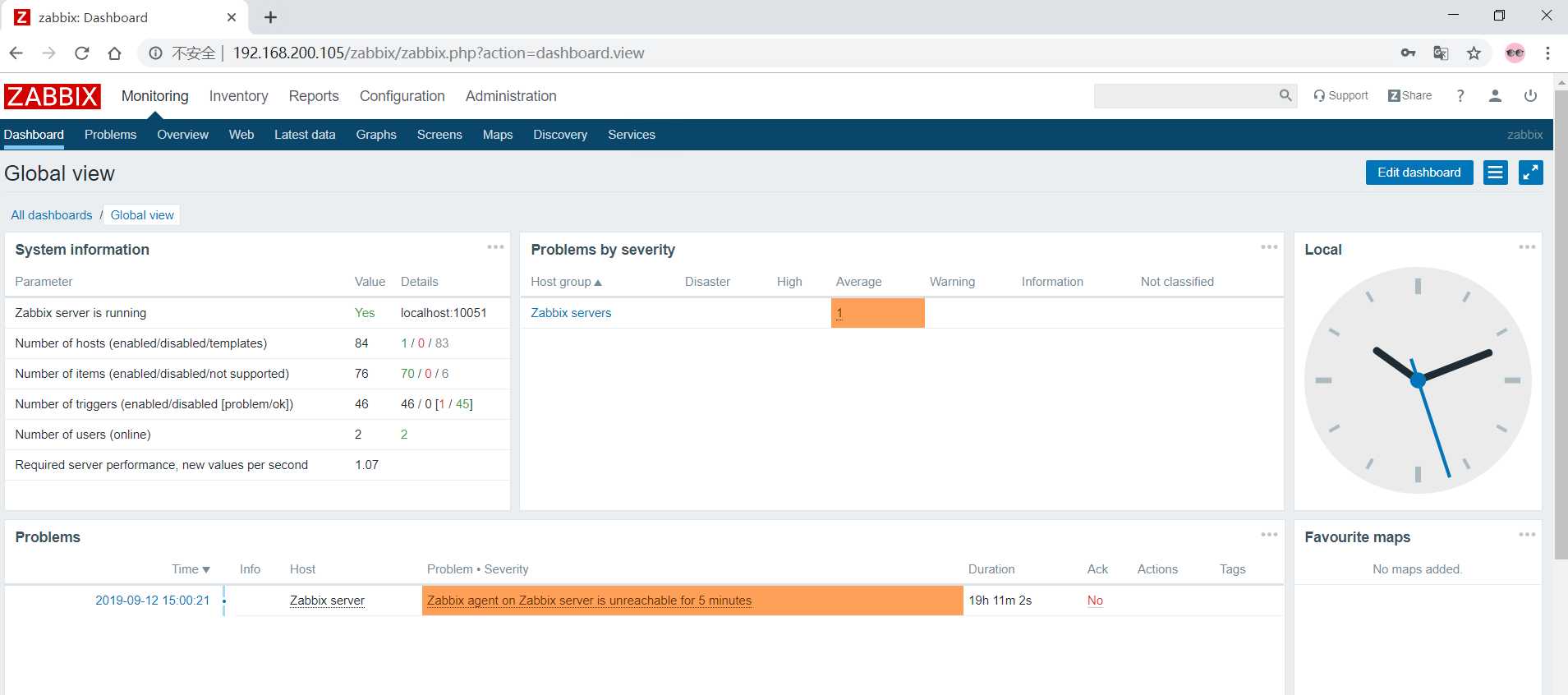Switch to Latest data submenu tab
This screenshot has width=1568, height=695.
pyautogui.click(x=305, y=135)
